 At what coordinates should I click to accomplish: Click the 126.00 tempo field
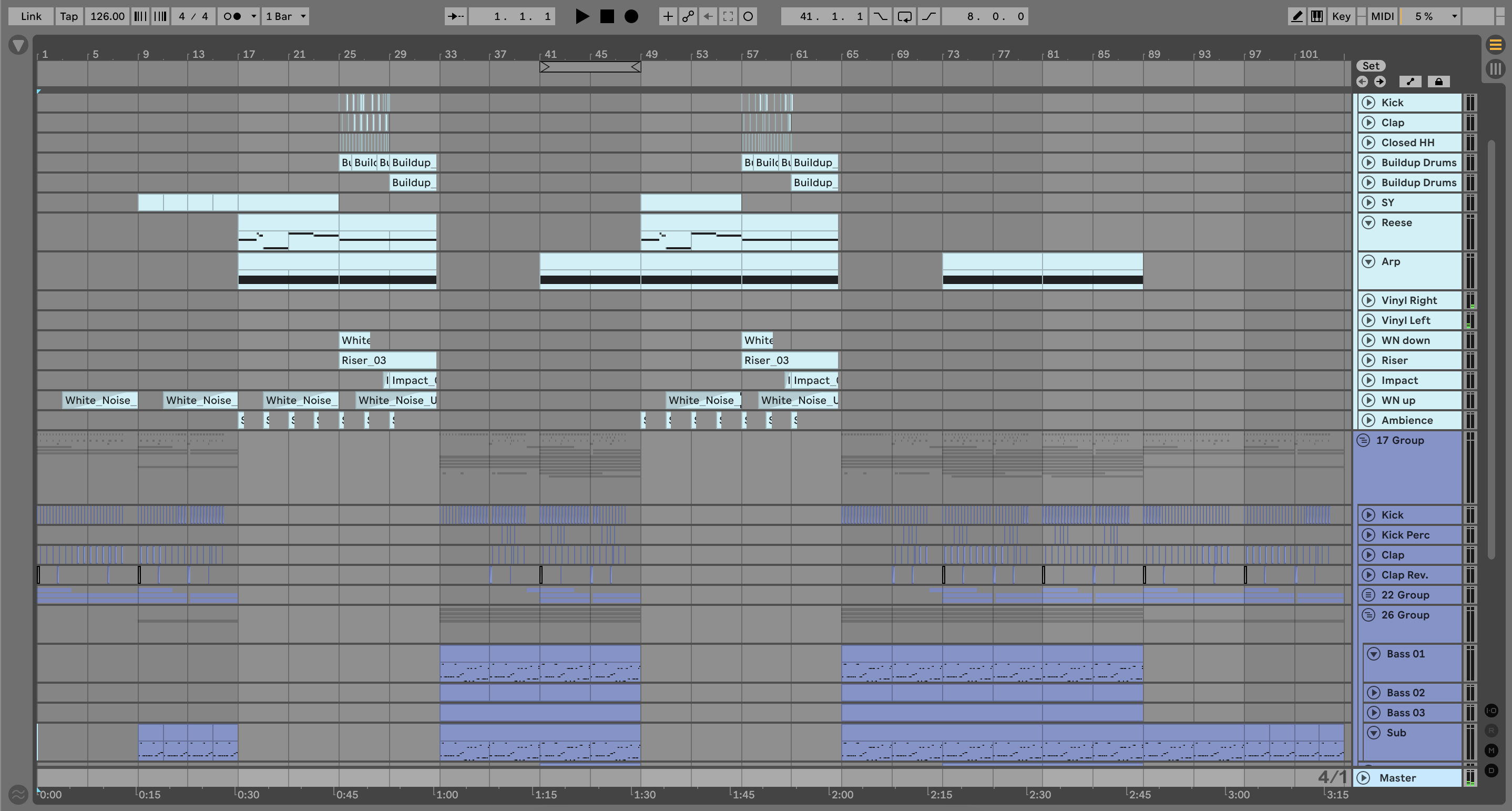point(107,16)
